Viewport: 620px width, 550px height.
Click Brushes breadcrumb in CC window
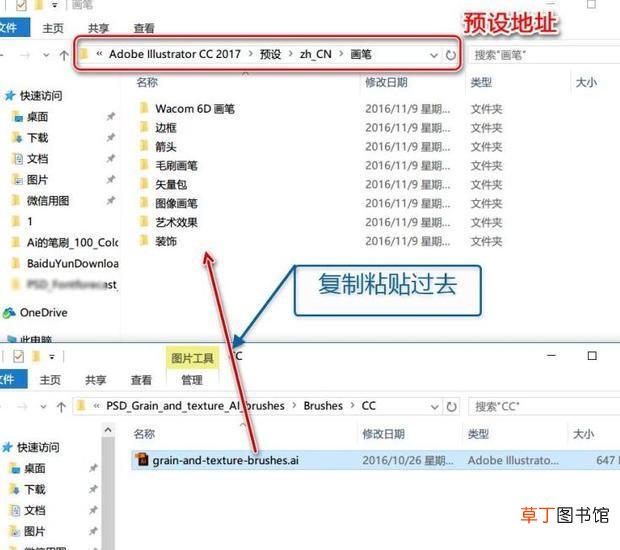point(323,406)
